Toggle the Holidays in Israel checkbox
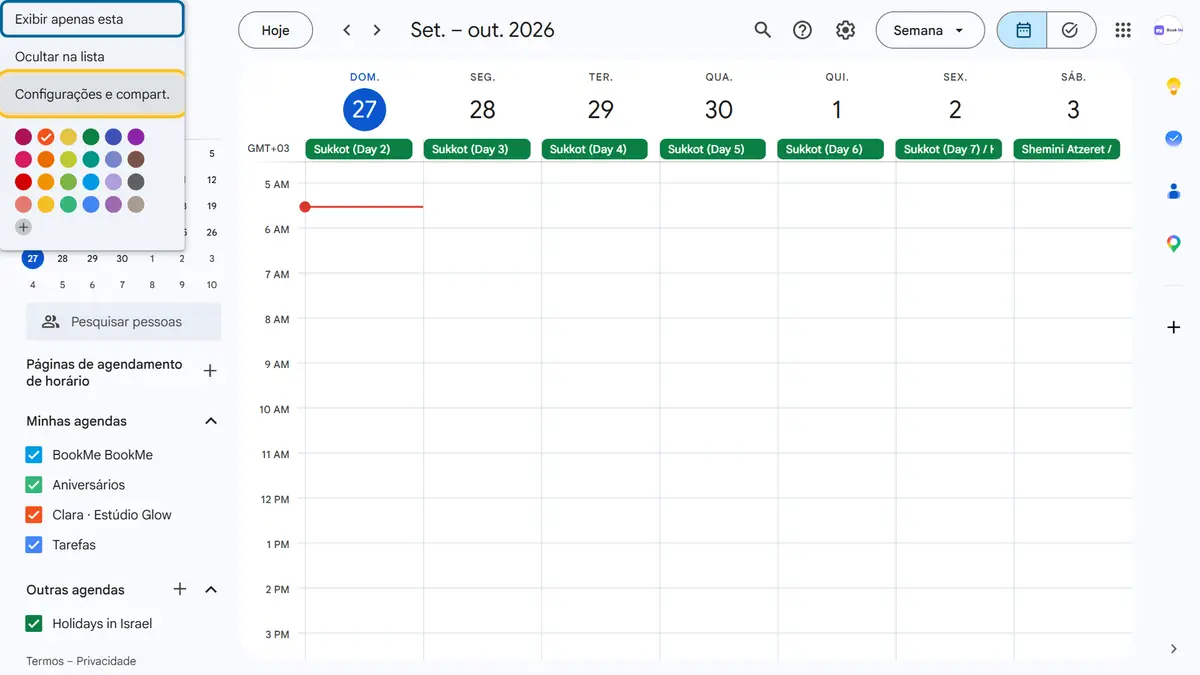 pos(33,624)
